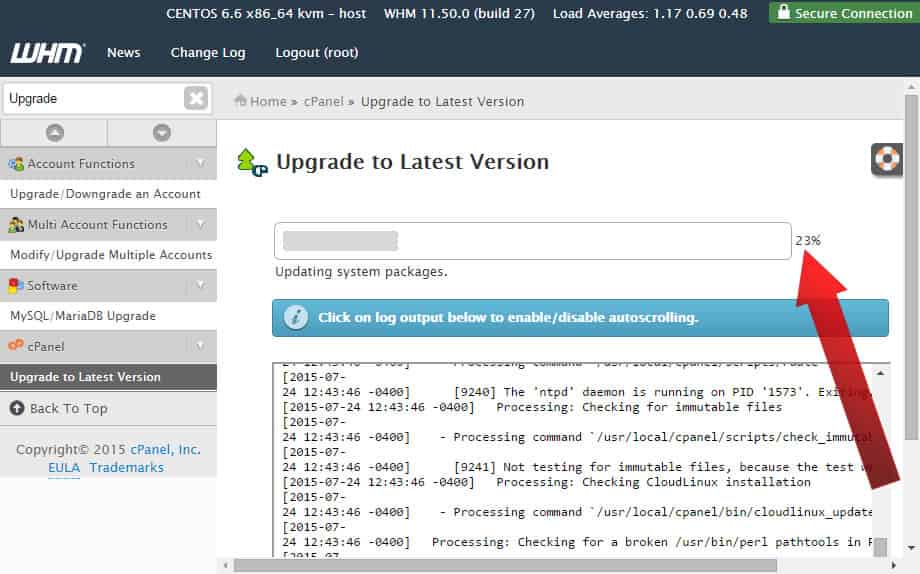Open Modify/Upgrade Multiple Accounts

111,255
